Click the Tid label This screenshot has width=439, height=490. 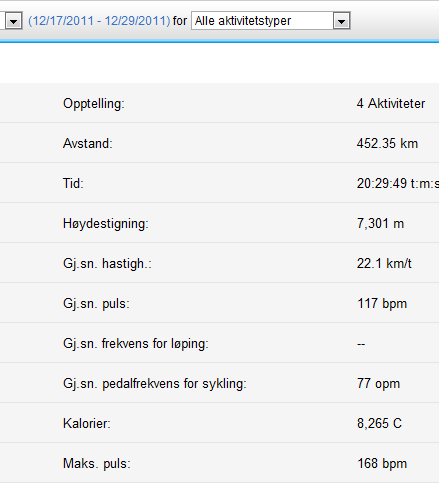(x=73, y=183)
